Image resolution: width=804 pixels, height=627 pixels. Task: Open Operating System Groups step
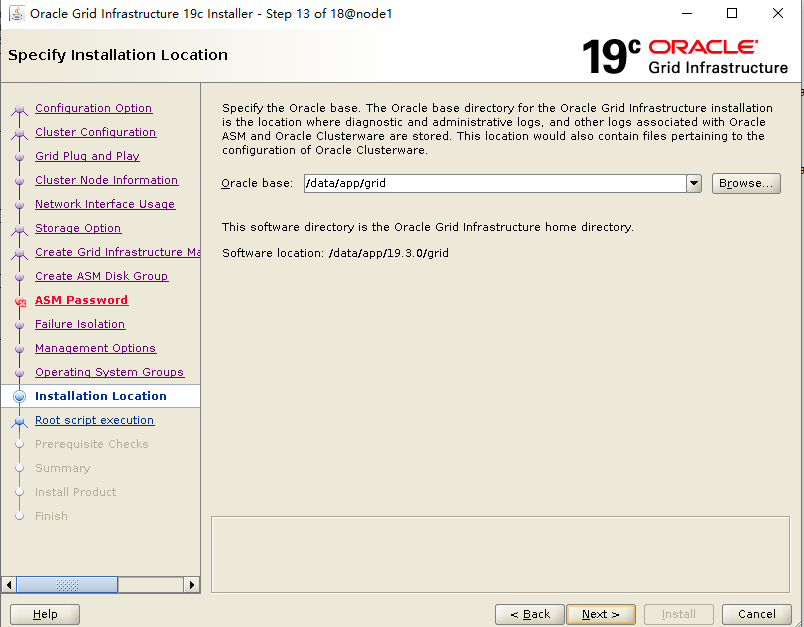(109, 372)
